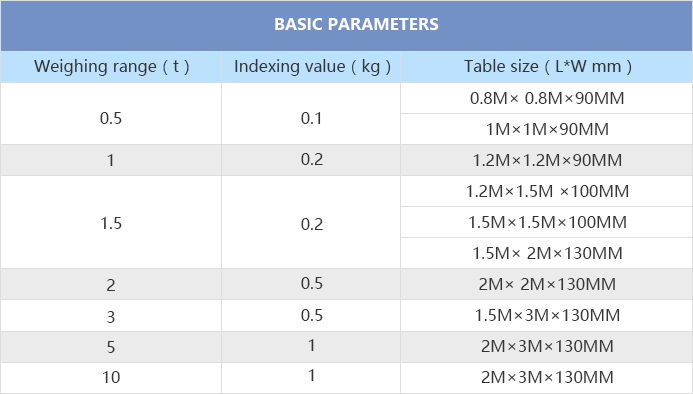Click the 1M×1M×90MM table size cell
This screenshot has height=394, width=693.
547,129
